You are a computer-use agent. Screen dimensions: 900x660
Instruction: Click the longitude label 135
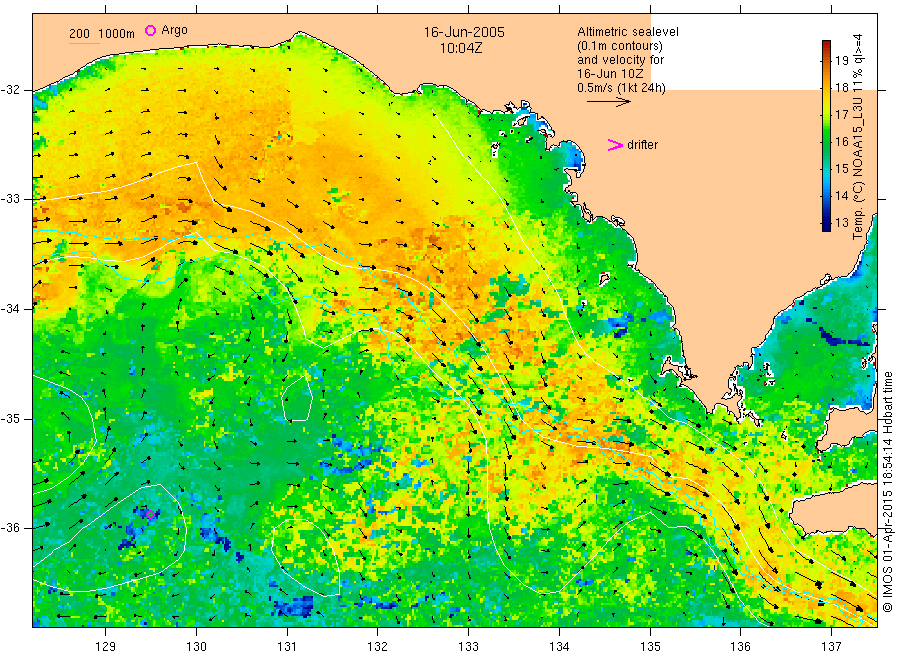[650, 647]
